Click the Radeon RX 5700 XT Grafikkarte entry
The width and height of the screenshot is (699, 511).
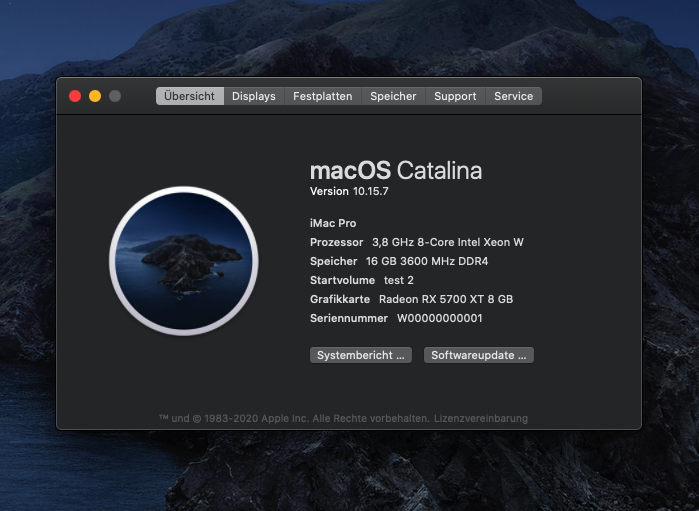pyautogui.click(x=445, y=299)
